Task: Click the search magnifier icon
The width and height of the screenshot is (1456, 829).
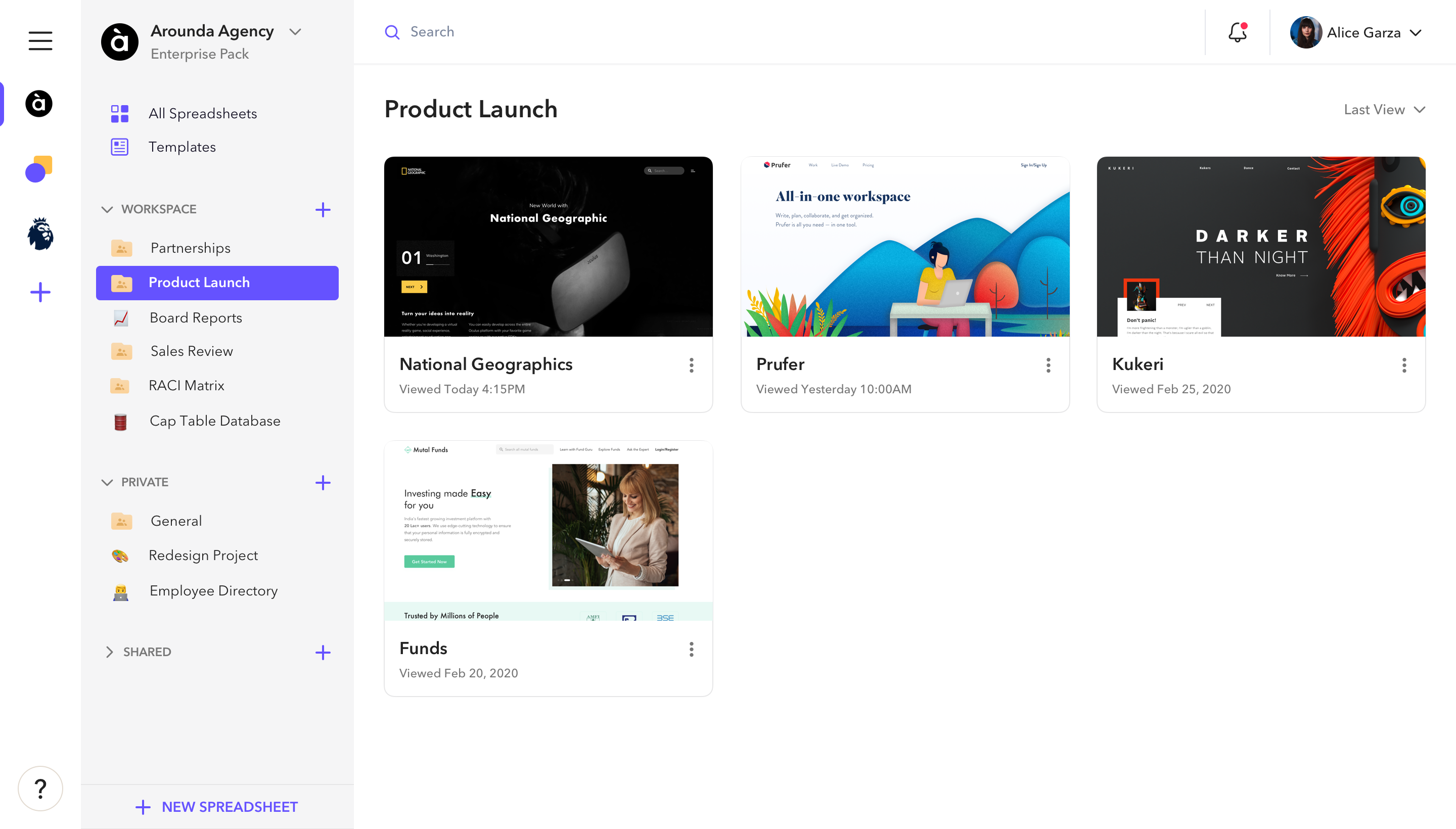Action: tap(392, 32)
